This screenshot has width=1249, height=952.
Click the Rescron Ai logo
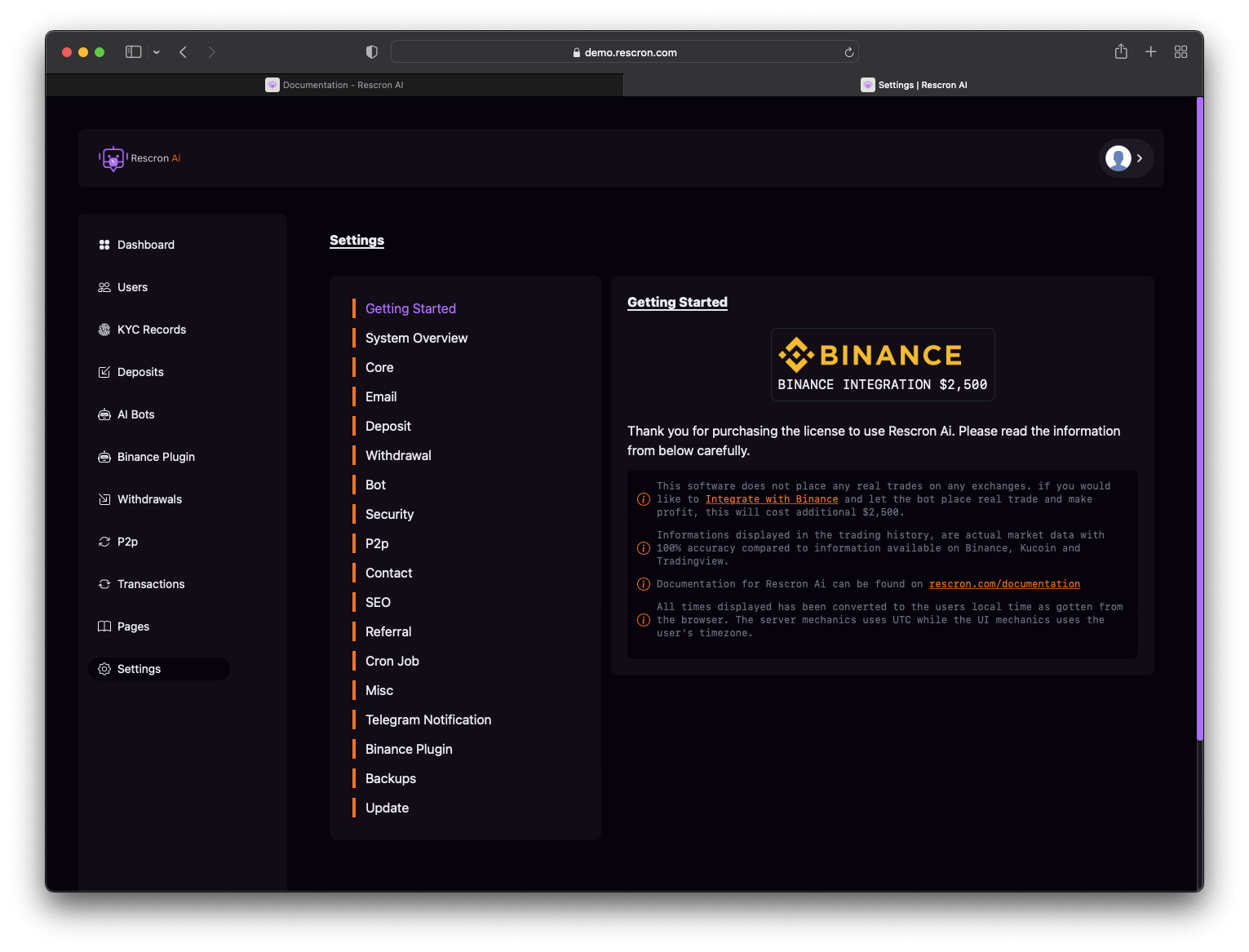(x=140, y=158)
